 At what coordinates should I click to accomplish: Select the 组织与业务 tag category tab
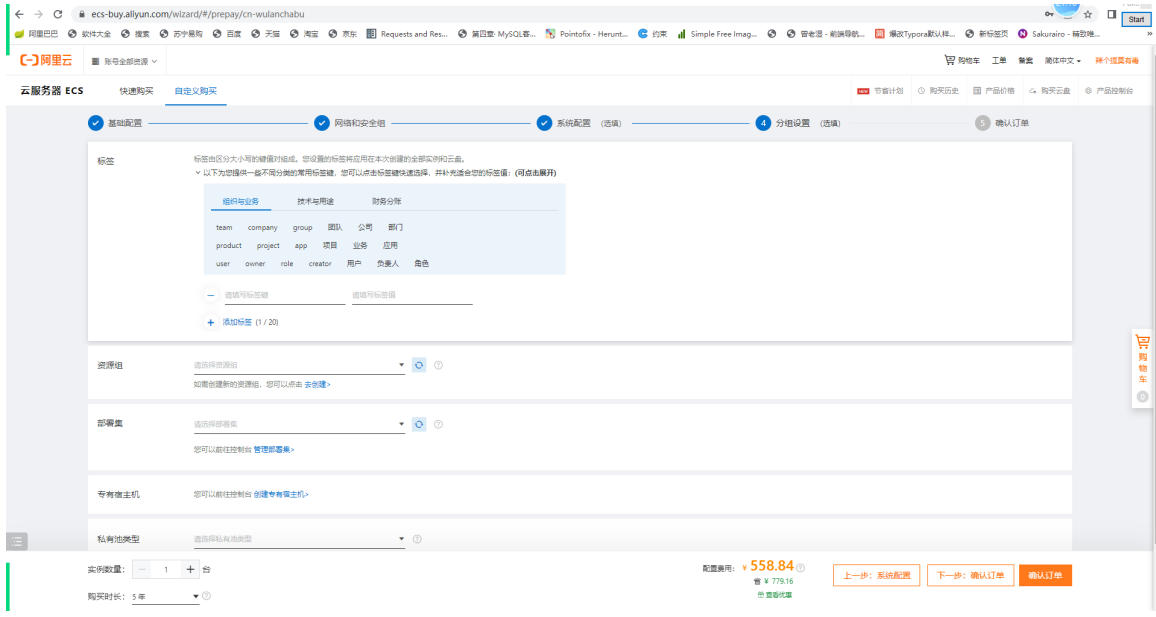240,201
